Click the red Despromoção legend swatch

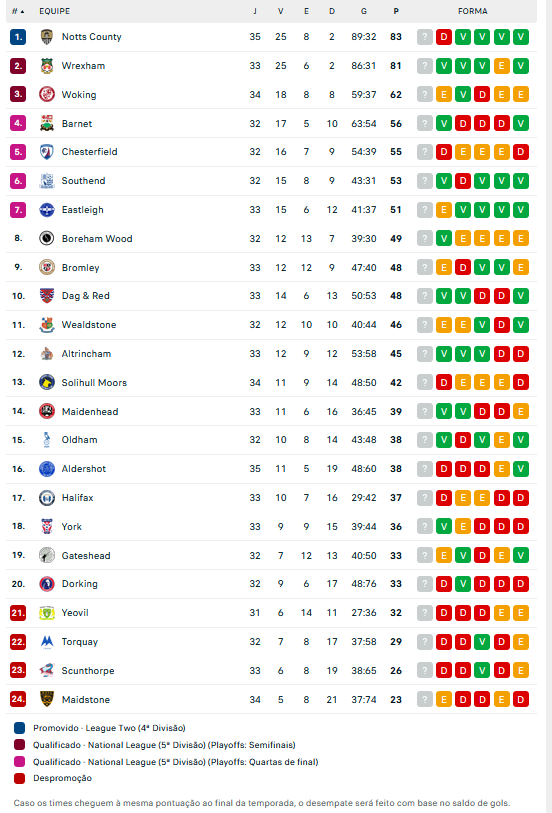coord(20,778)
